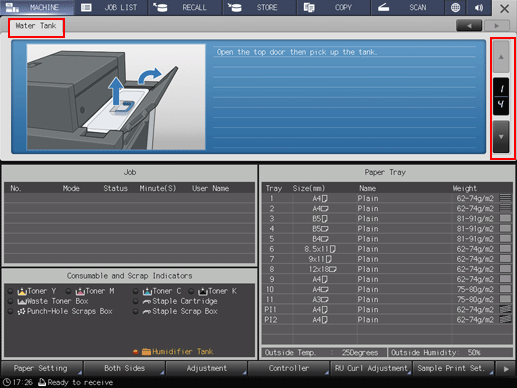Click the Outside Humidity reading
The width and height of the screenshot is (517, 388).
click(x=450, y=353)
